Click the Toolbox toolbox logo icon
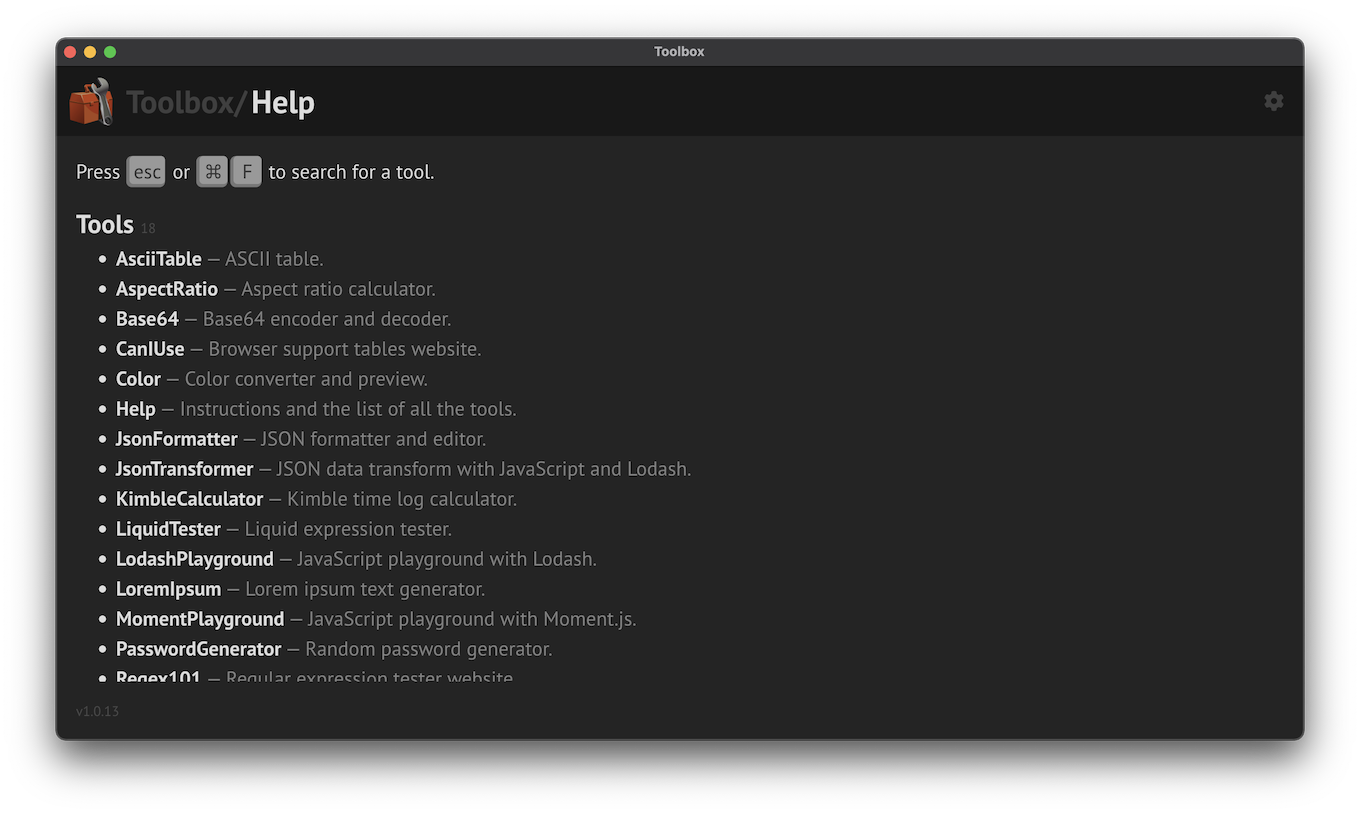Viewport: 1360px width, 814px height. click(91, 102)
